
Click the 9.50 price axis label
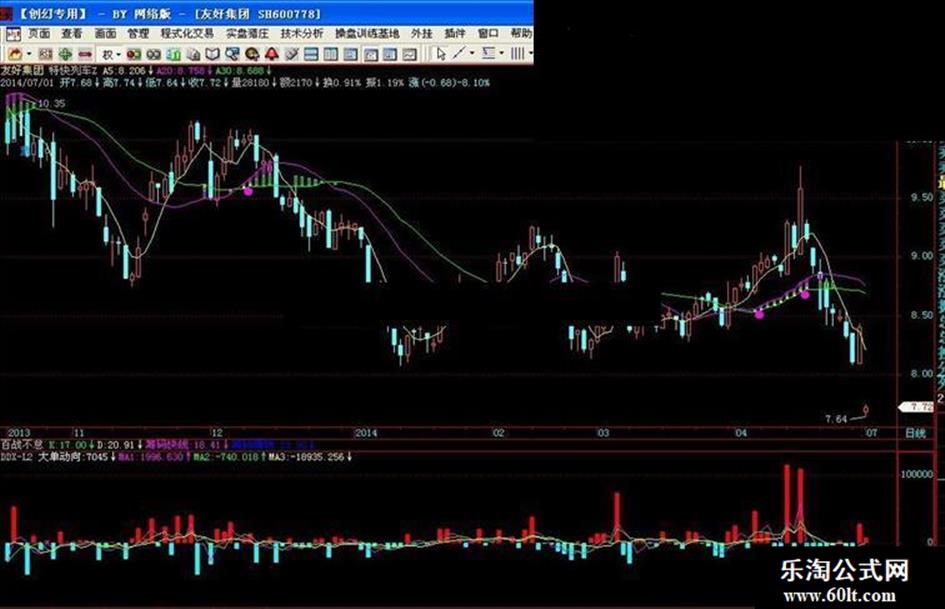click(921, 197)
